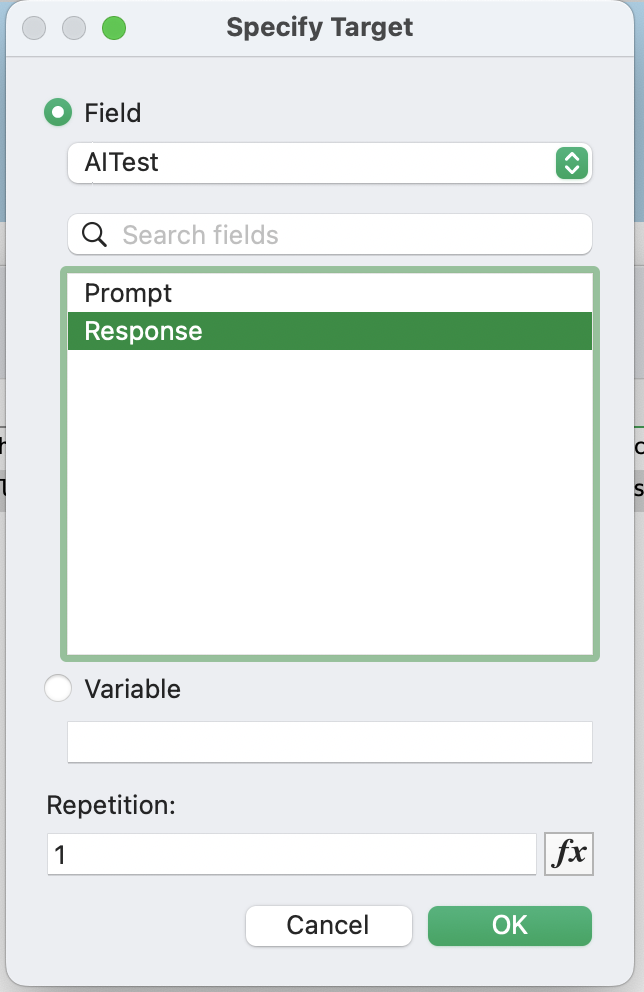Click the Variable option label text
This screenshot has width=644, height=992.
133,689
